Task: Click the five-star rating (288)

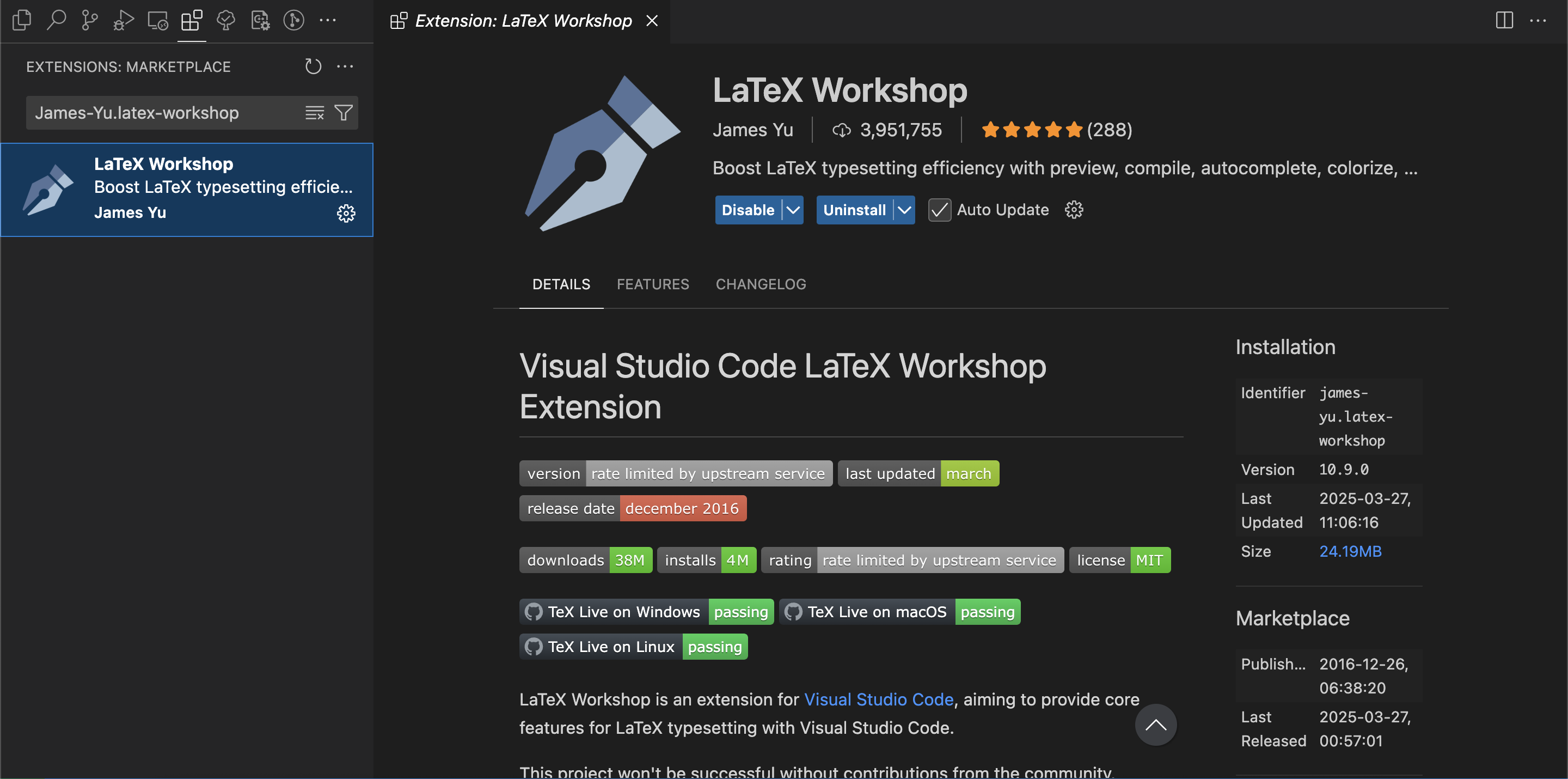Action: 1056,130
